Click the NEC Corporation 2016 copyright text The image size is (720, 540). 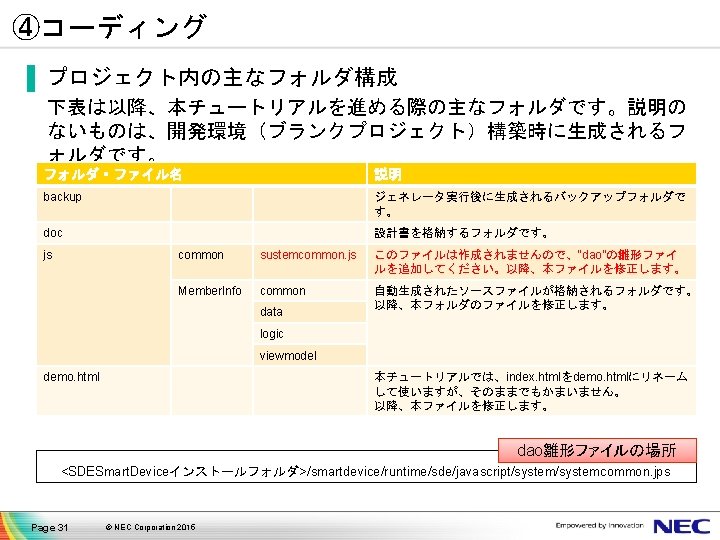tap(150, 527)
